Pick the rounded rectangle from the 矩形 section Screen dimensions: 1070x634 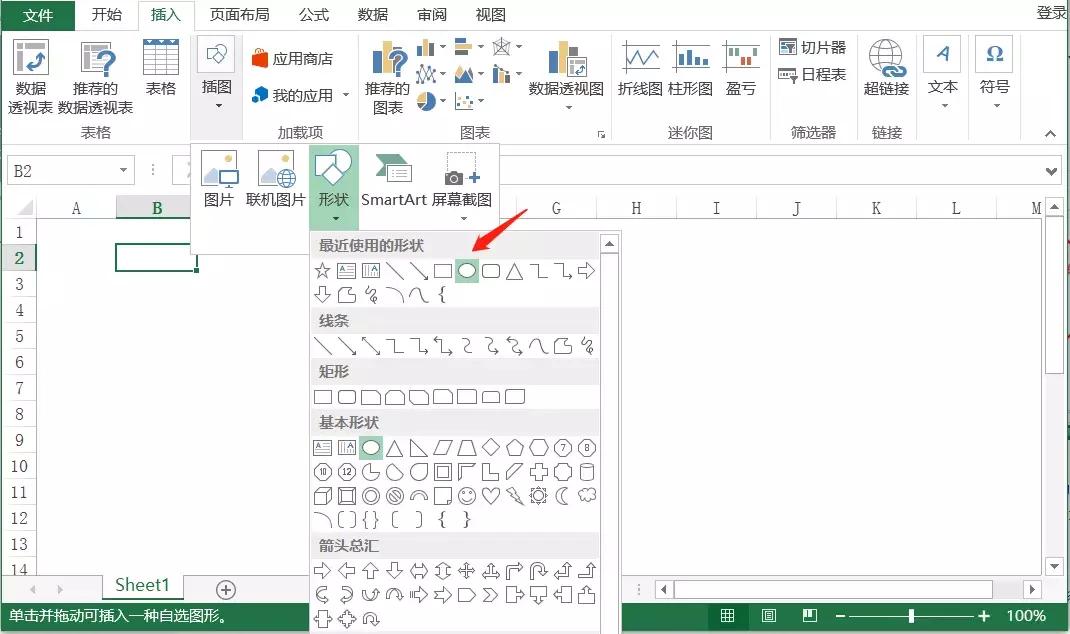[347, 396]
